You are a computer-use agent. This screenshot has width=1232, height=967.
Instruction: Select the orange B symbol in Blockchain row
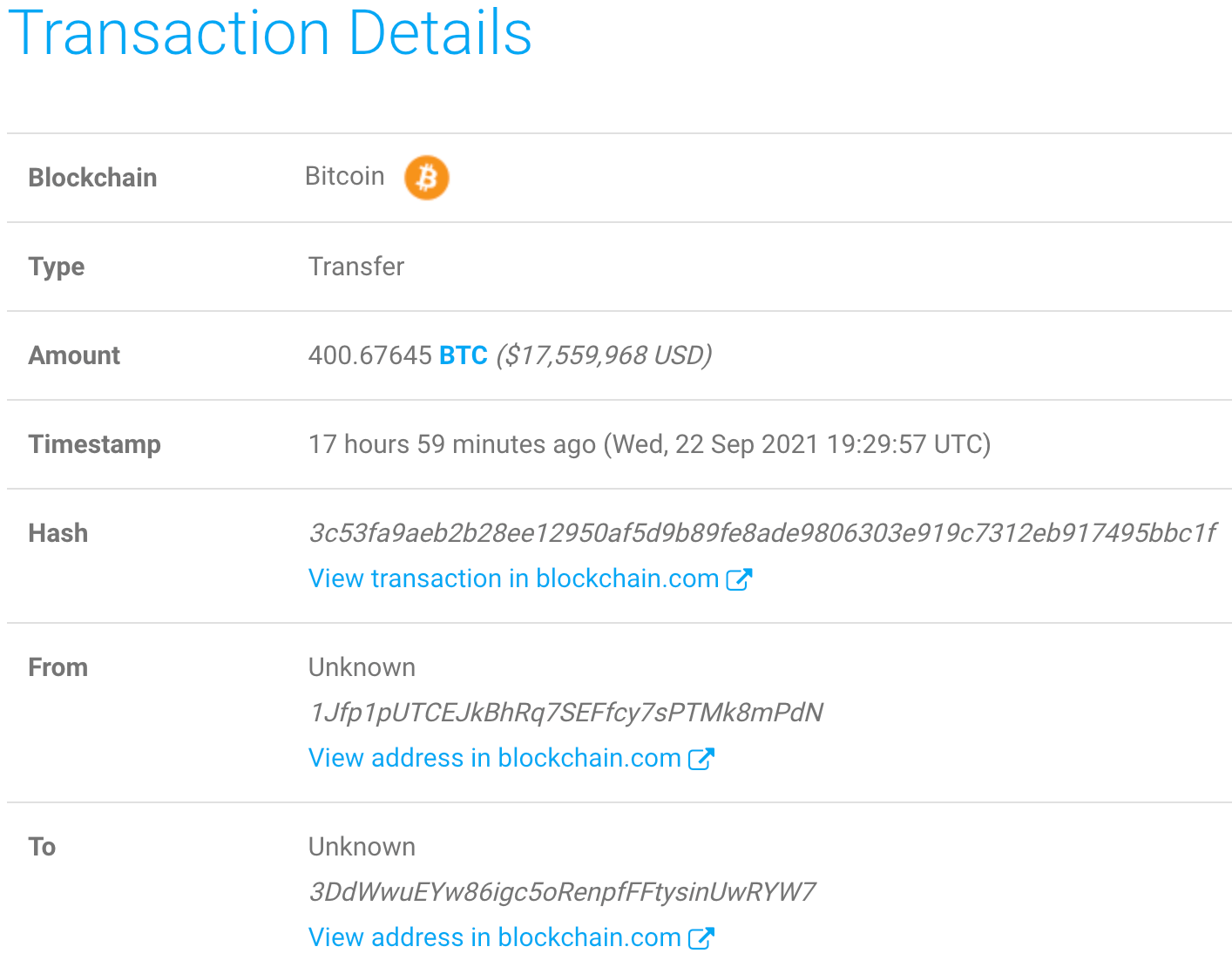click(426, 178)
